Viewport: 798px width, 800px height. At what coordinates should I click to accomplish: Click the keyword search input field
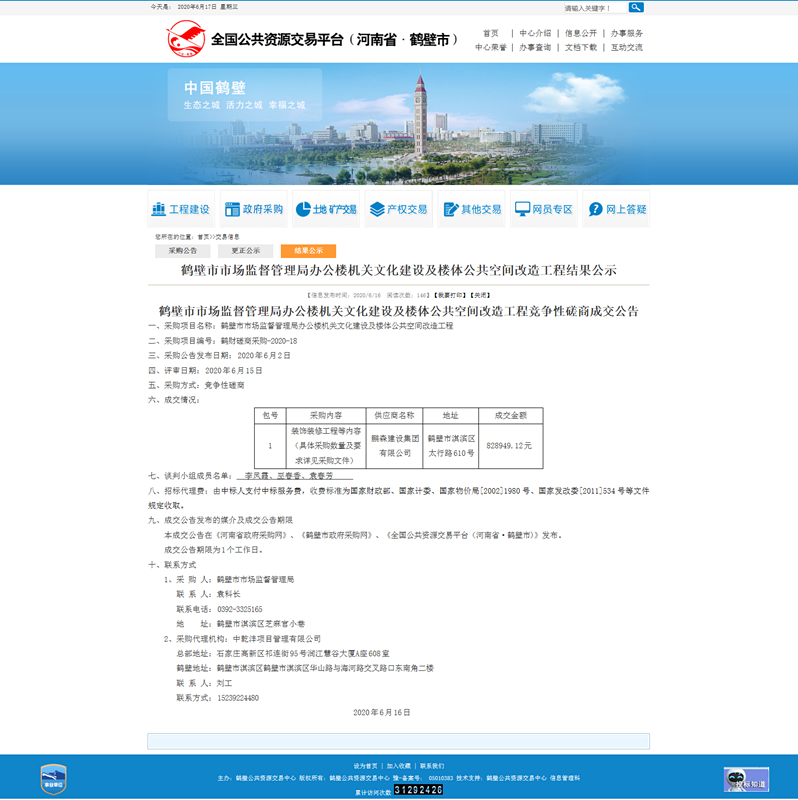594,8
